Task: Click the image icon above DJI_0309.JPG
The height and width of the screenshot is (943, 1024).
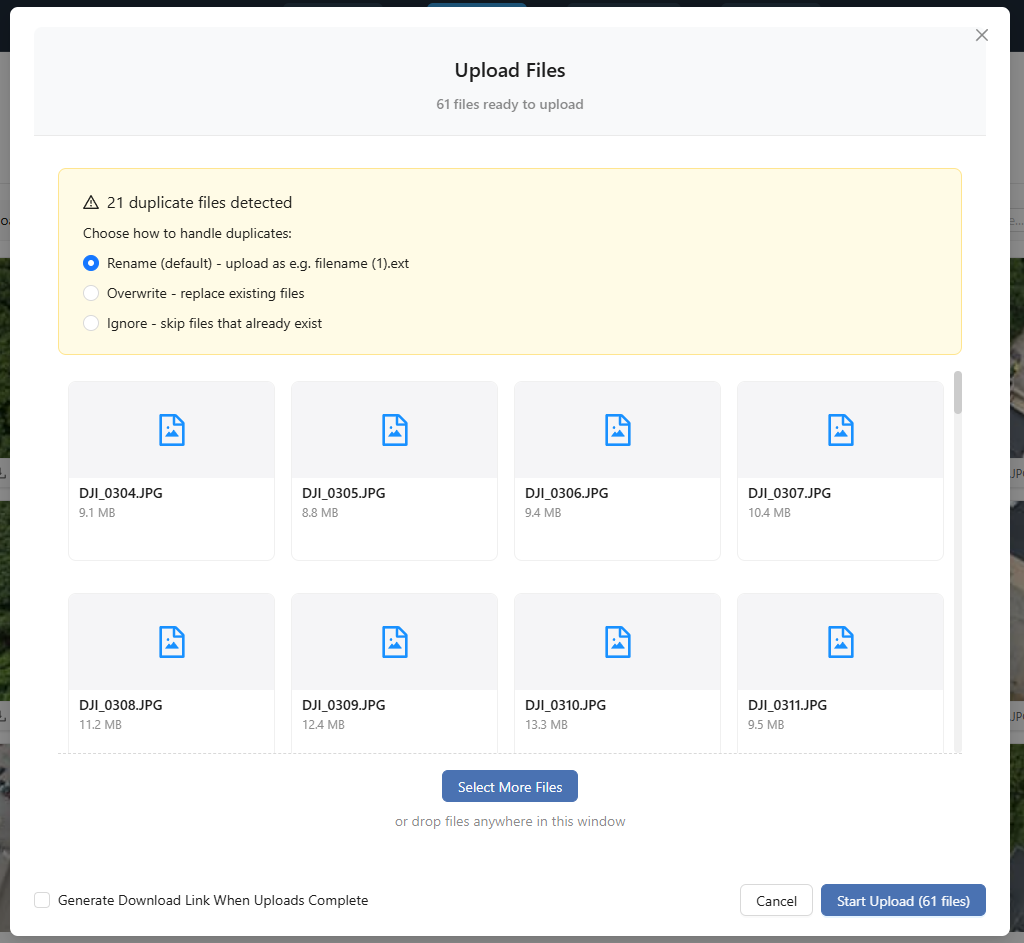Action: point(394,642)
